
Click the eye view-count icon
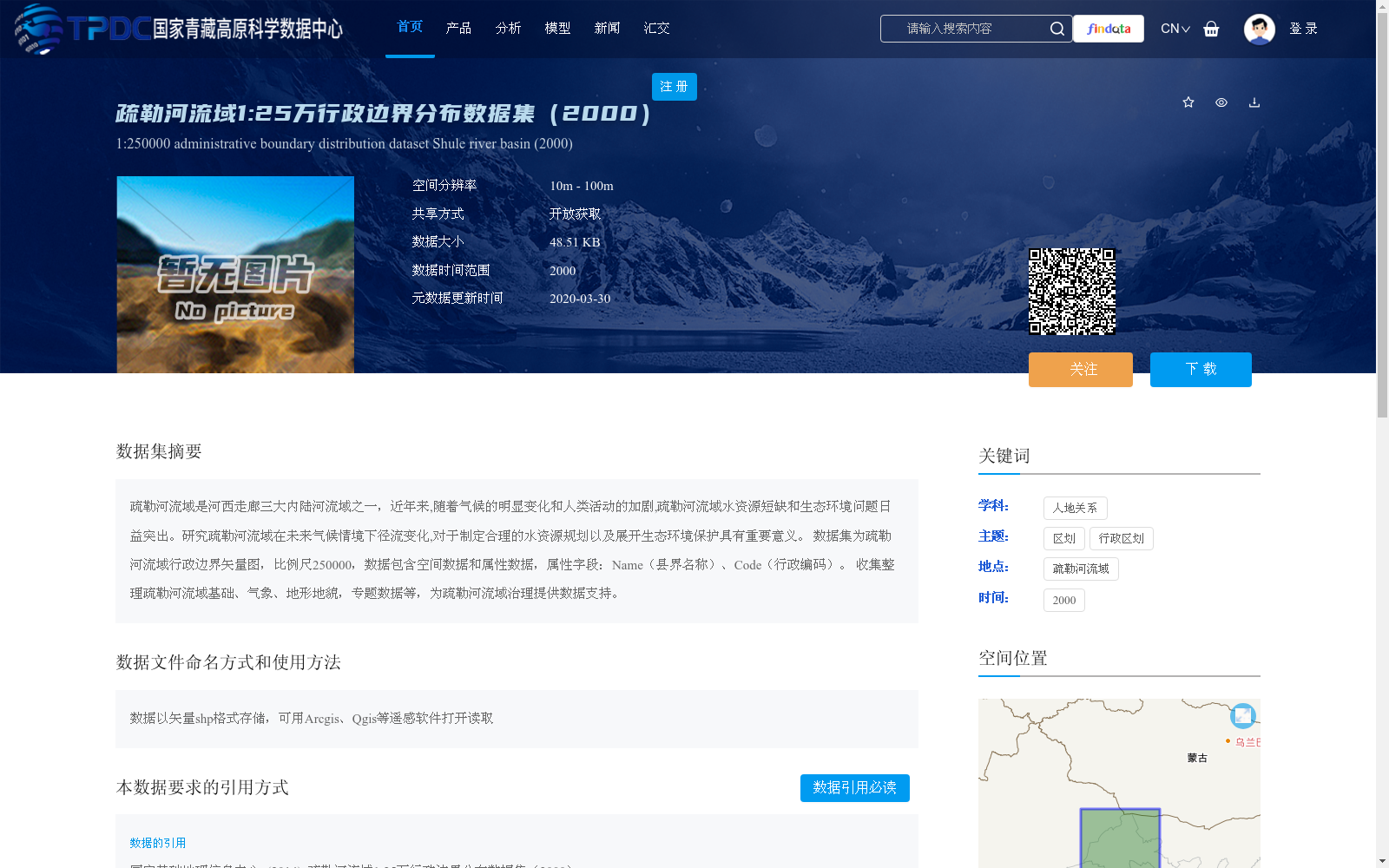click(x=1221, y=102)
